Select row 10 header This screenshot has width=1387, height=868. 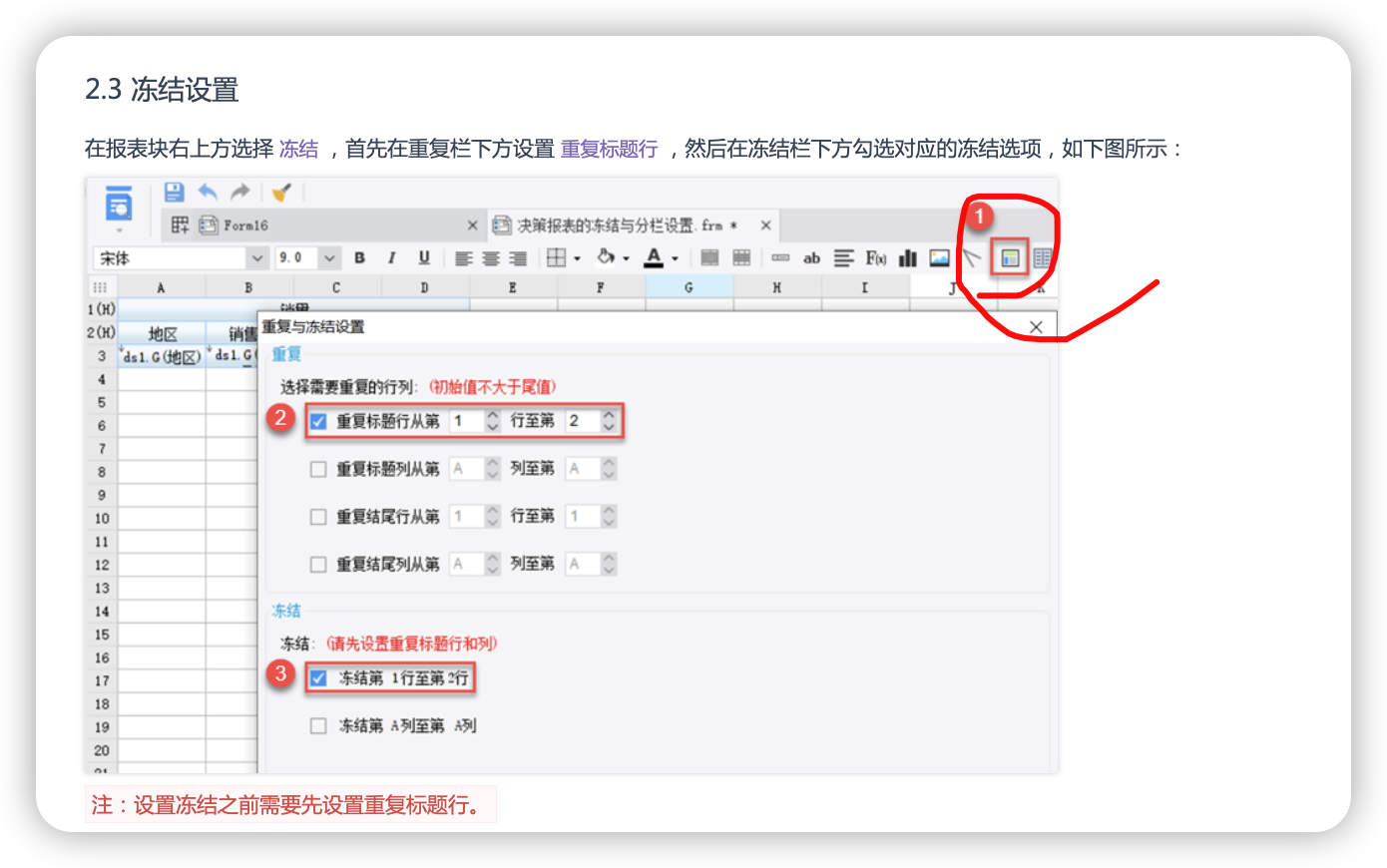click(x=102, y=519)
